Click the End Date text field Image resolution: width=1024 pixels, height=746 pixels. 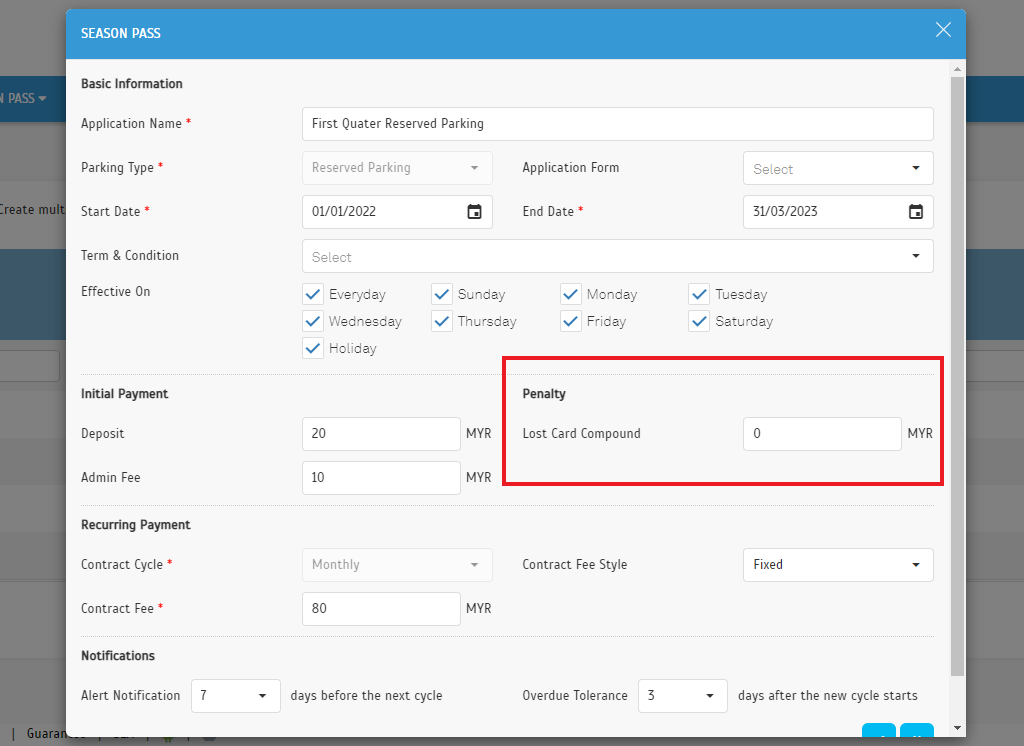[822, 212]
